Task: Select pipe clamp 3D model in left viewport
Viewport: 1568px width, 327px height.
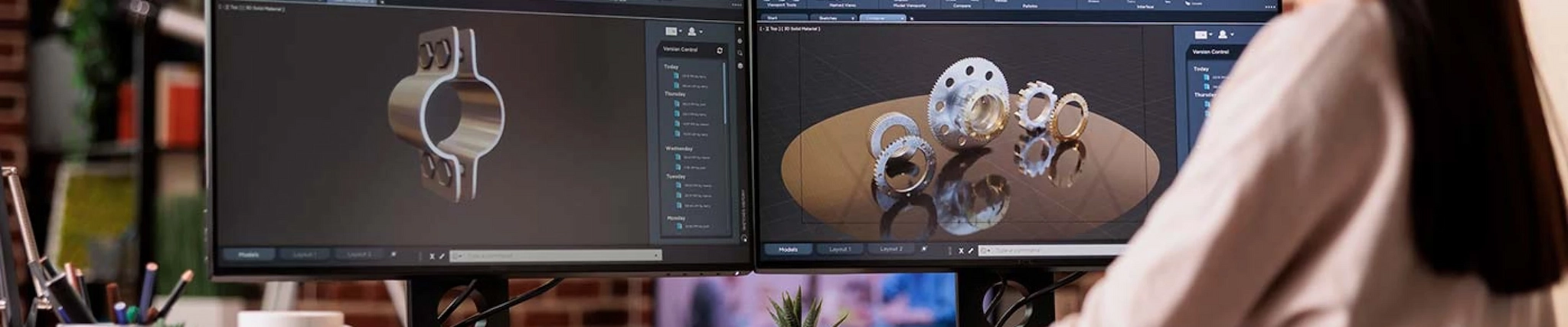Action: [x=446, y=114]
